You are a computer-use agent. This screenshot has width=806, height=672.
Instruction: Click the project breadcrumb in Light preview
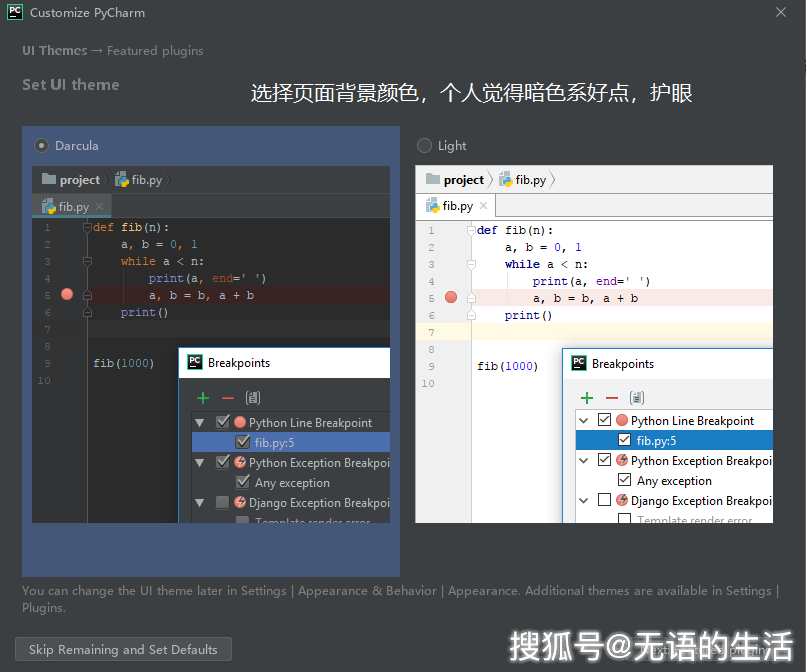455,179
